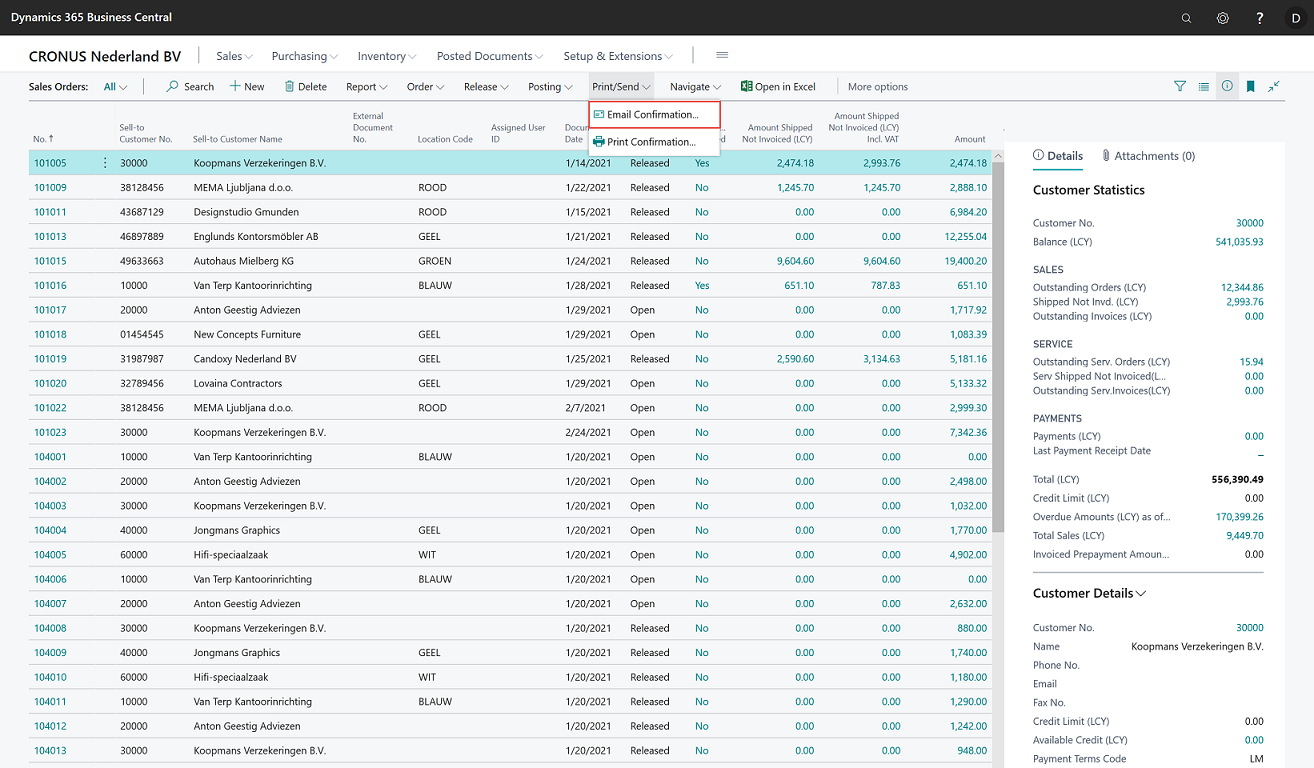Click Customer No. 30000 in Customer Statistics
This screenshot has width=1314, height=768.
[1249, 223]
